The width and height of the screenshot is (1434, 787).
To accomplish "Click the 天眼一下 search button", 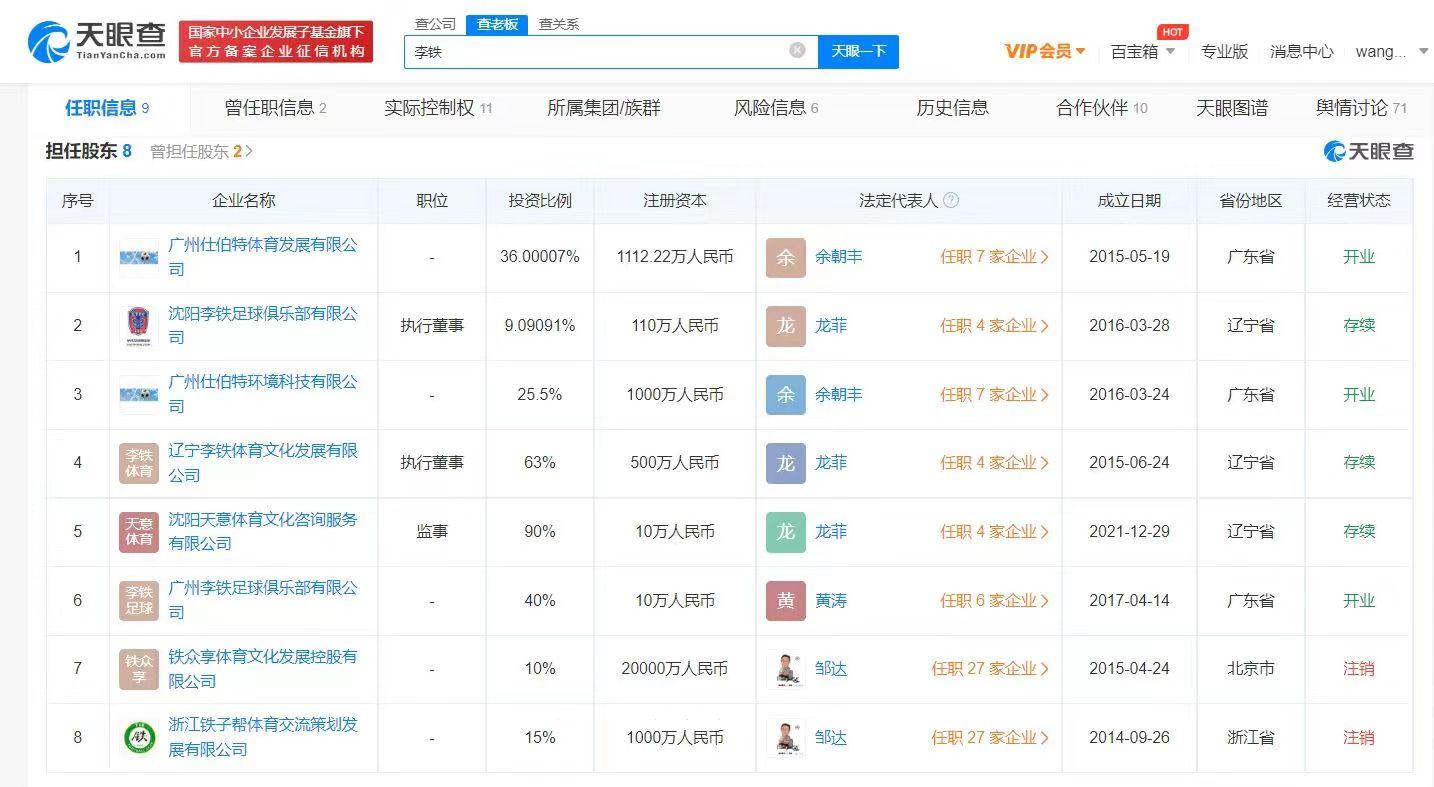I will [x=858, y=51].
